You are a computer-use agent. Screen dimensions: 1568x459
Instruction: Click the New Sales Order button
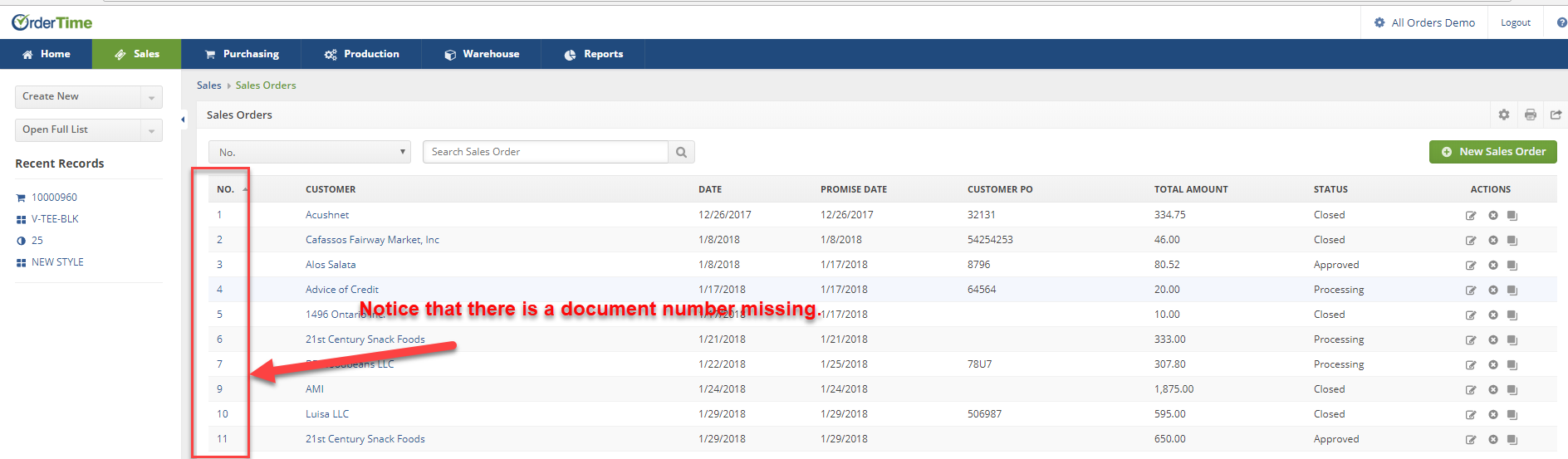(1493, 152)
